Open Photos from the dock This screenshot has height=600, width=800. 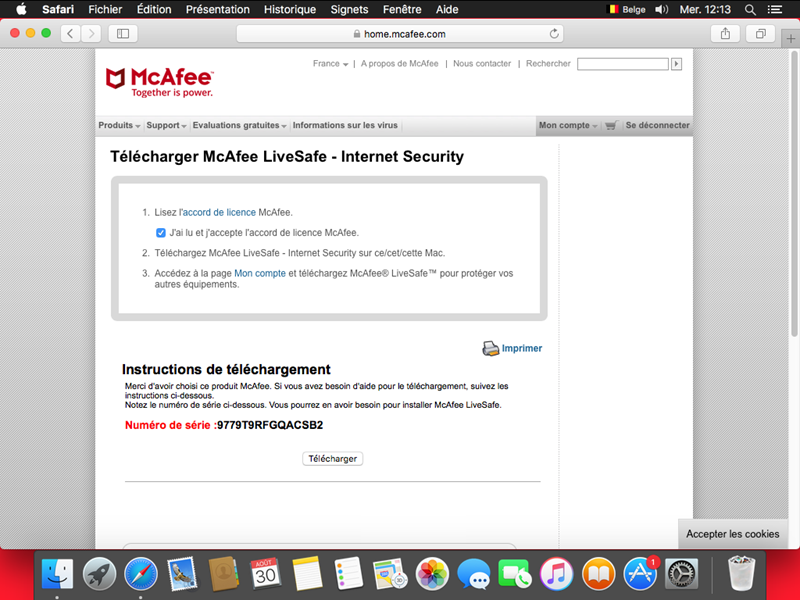[432, 574]
